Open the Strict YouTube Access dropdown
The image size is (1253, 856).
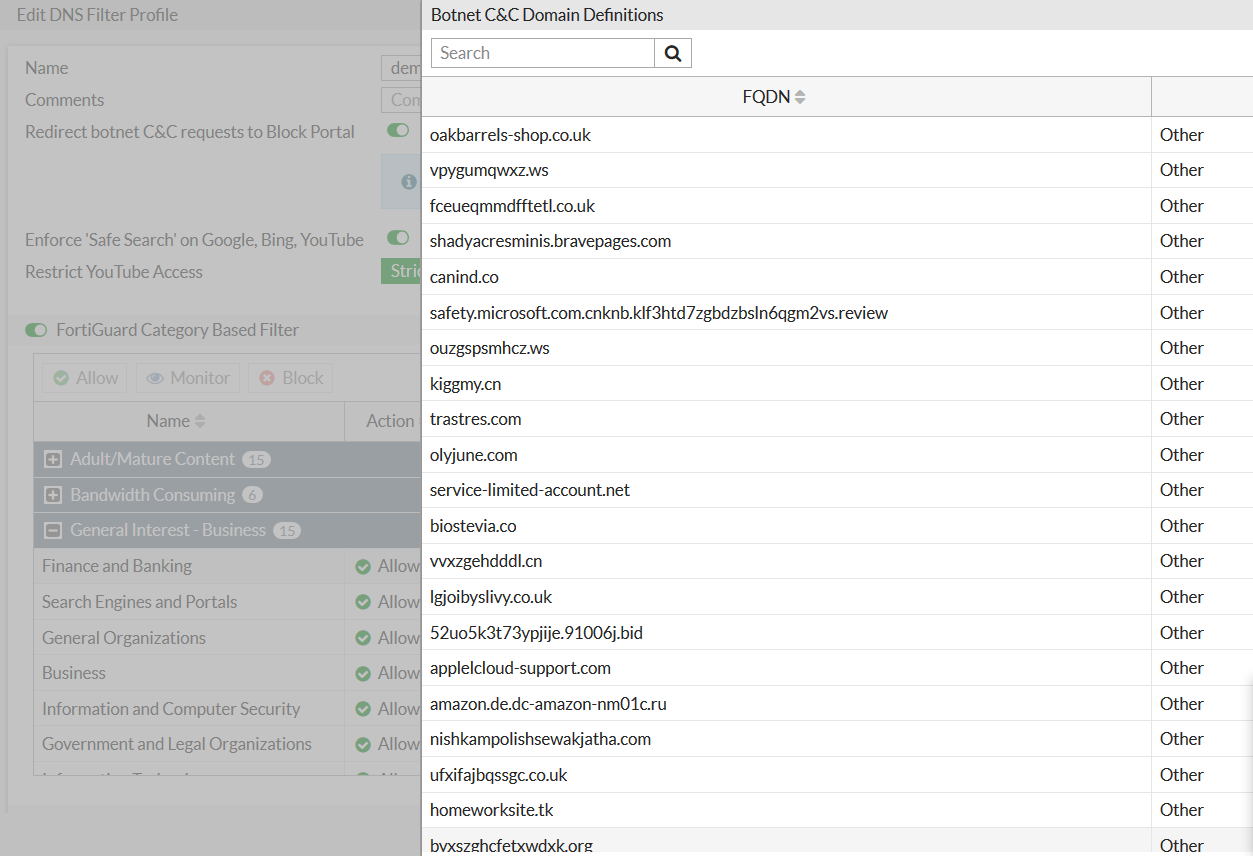[404, 270]
